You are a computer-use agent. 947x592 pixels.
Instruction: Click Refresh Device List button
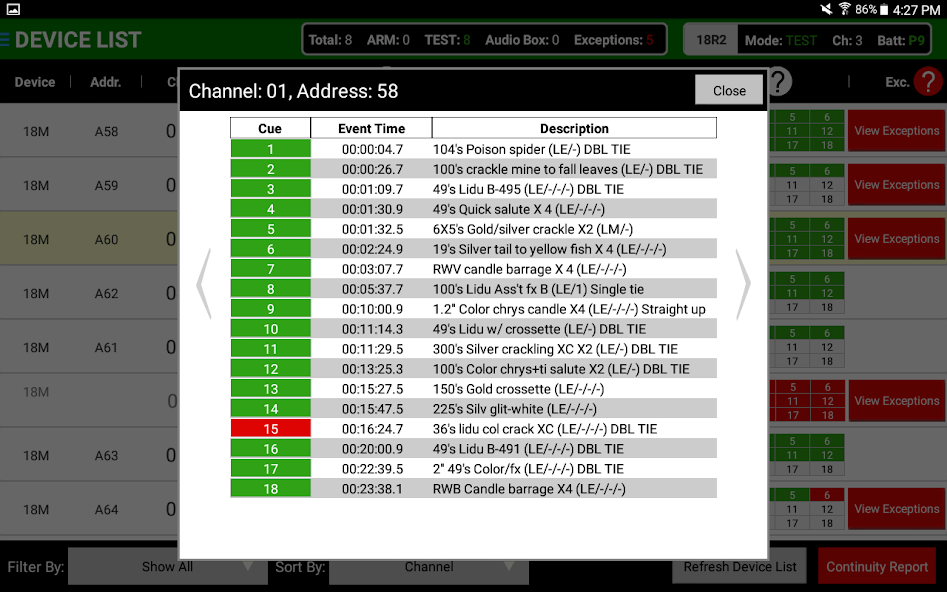740,566
